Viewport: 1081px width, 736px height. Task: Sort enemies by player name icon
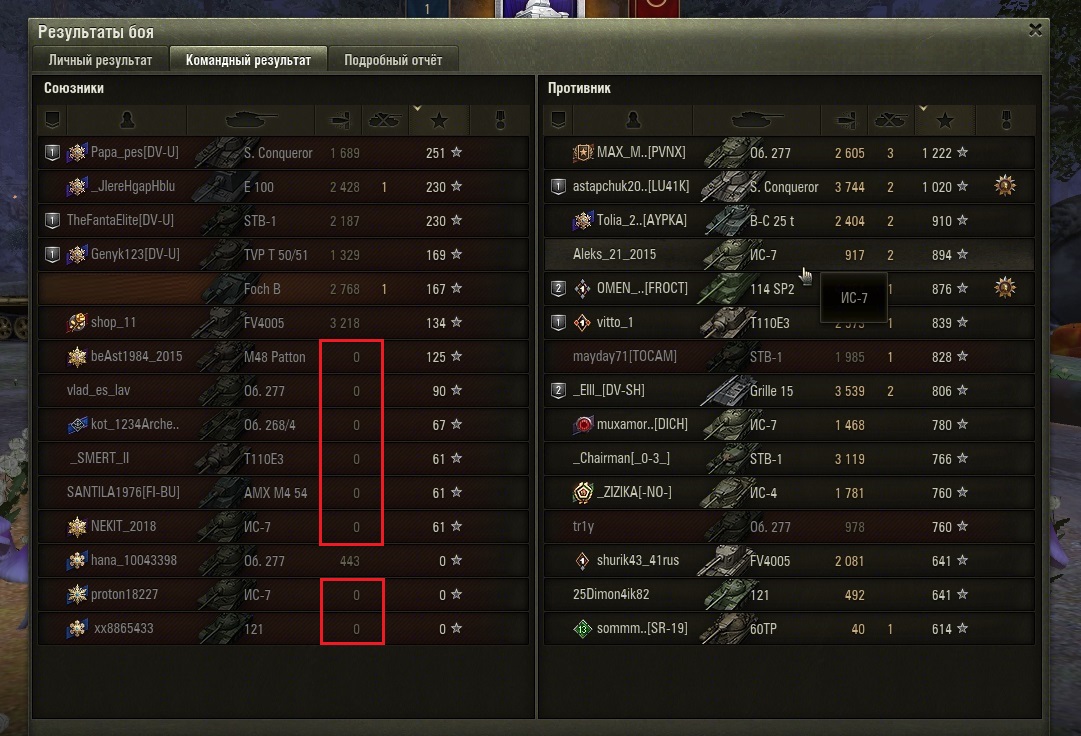[632, 121]
